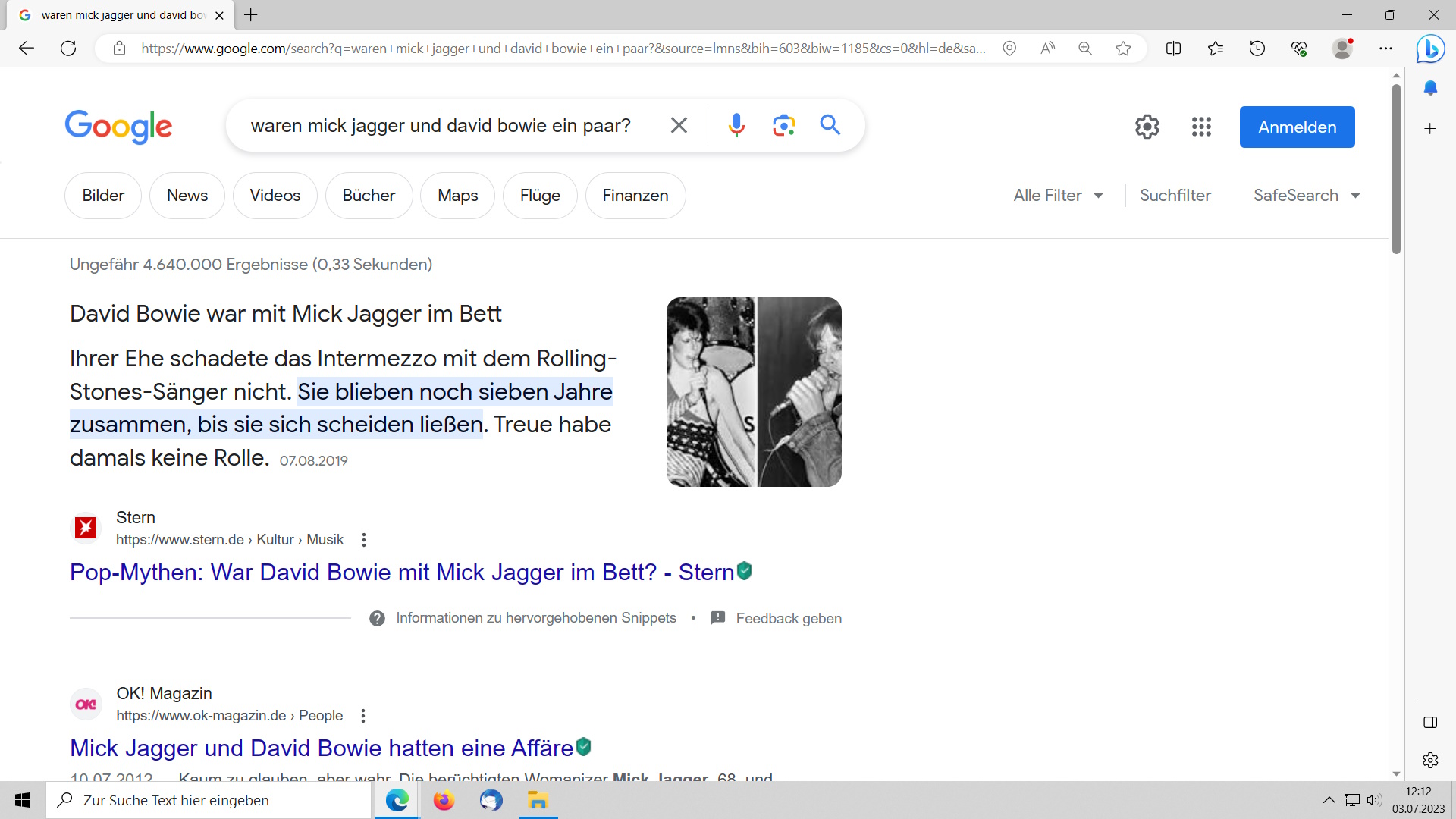Open Google Lens image search
The image size is (1456, 819).
pyautogui.click(x=783, y=125)
